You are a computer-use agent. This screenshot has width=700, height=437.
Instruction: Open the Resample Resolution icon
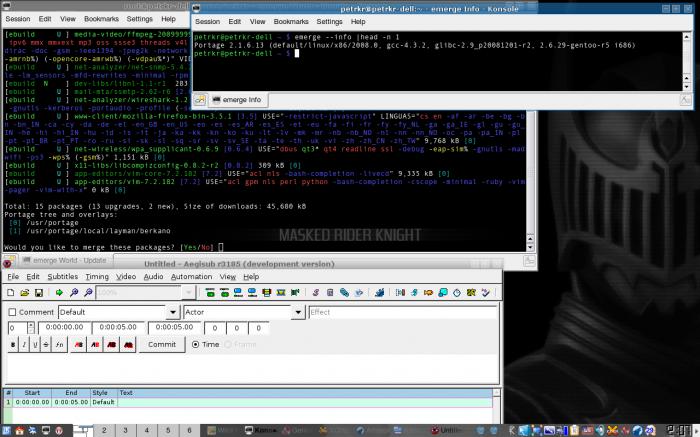pos(443,292)
